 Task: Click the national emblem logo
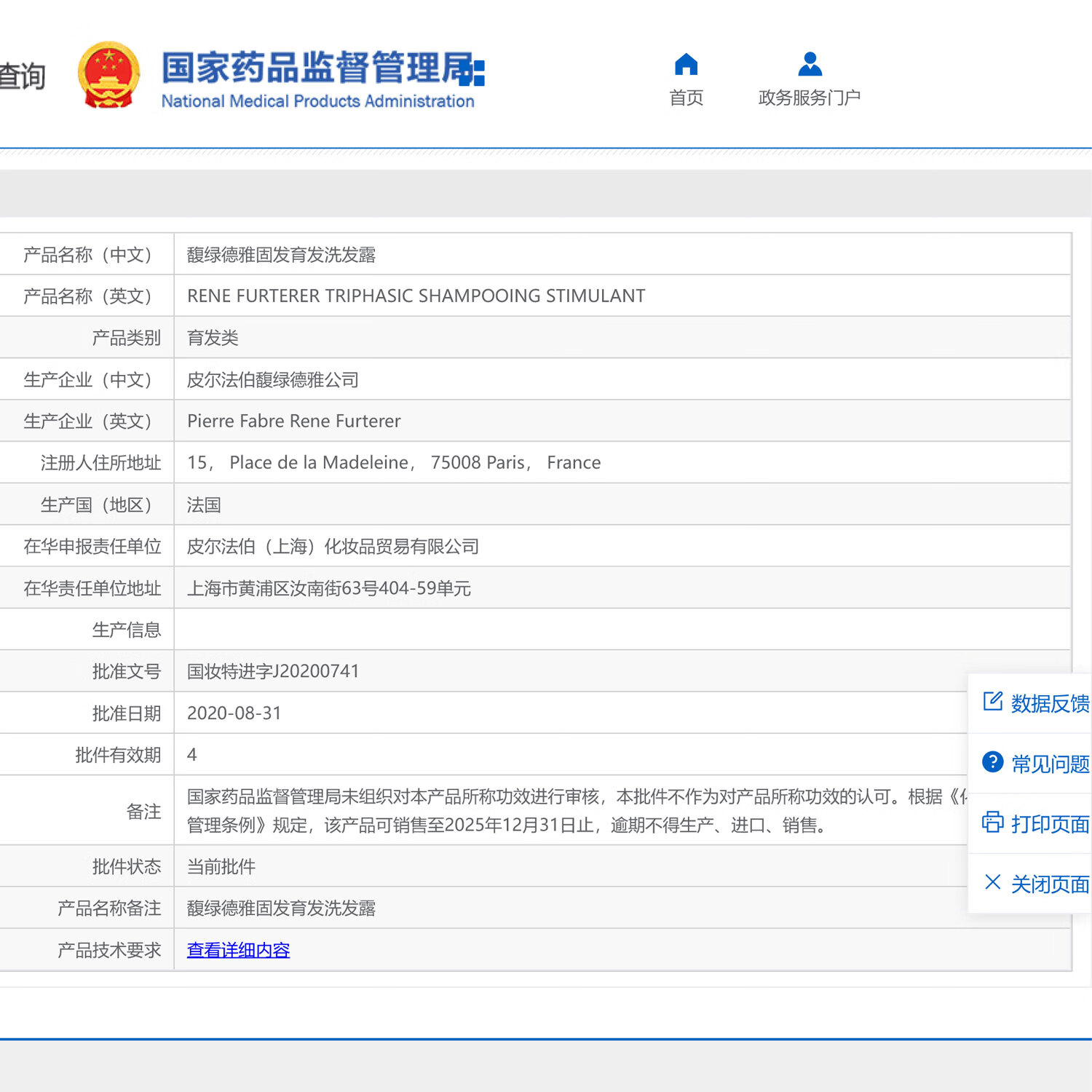click(x=109, y=76)
